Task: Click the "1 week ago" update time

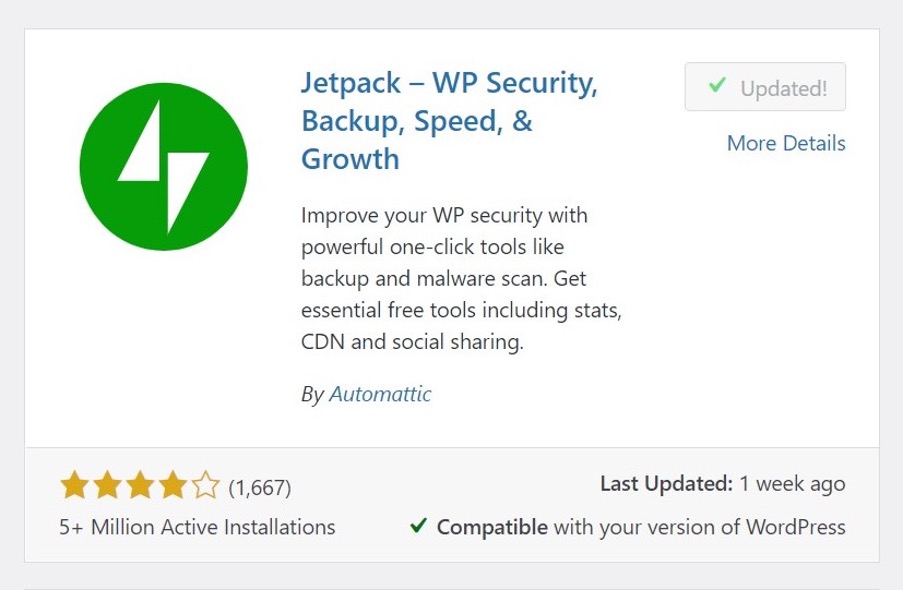Action: click(x=792, y=484)
